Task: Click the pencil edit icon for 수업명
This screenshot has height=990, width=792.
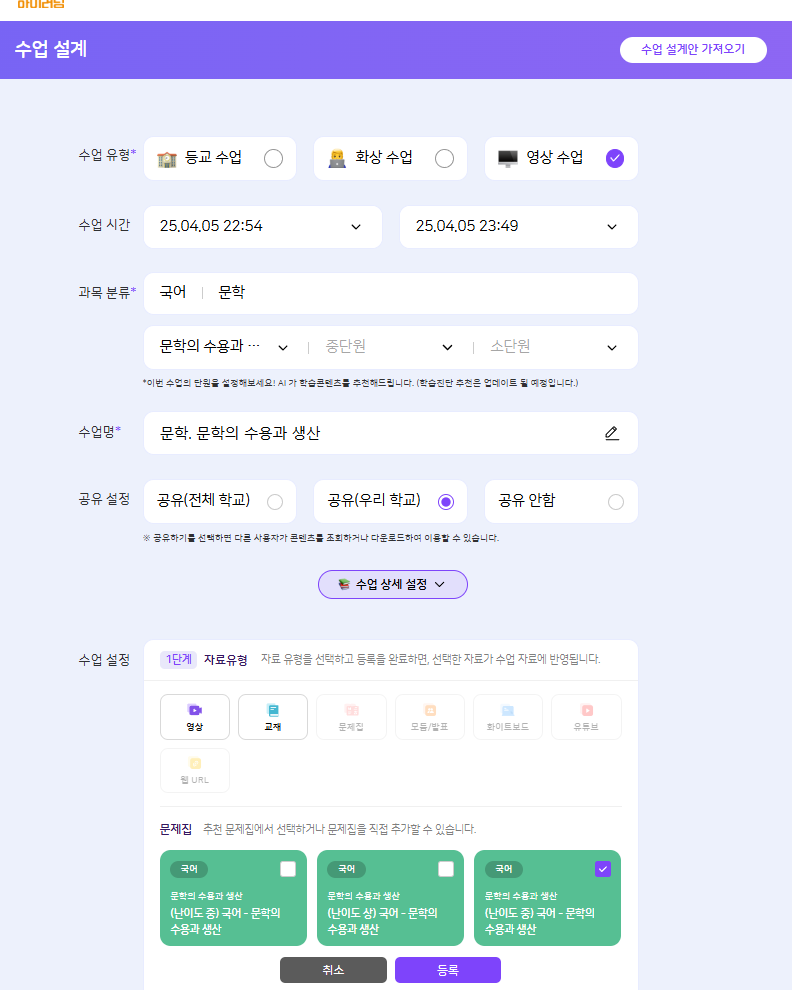Action: click(x=612, y=433)
